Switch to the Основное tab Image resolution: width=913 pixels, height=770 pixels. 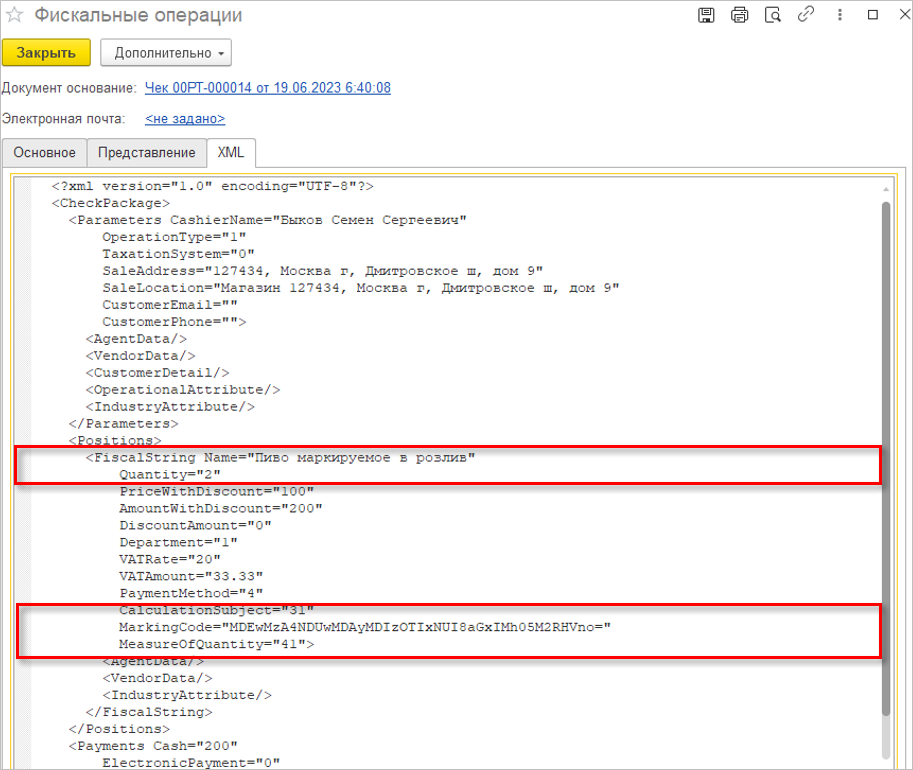(44, 153)
